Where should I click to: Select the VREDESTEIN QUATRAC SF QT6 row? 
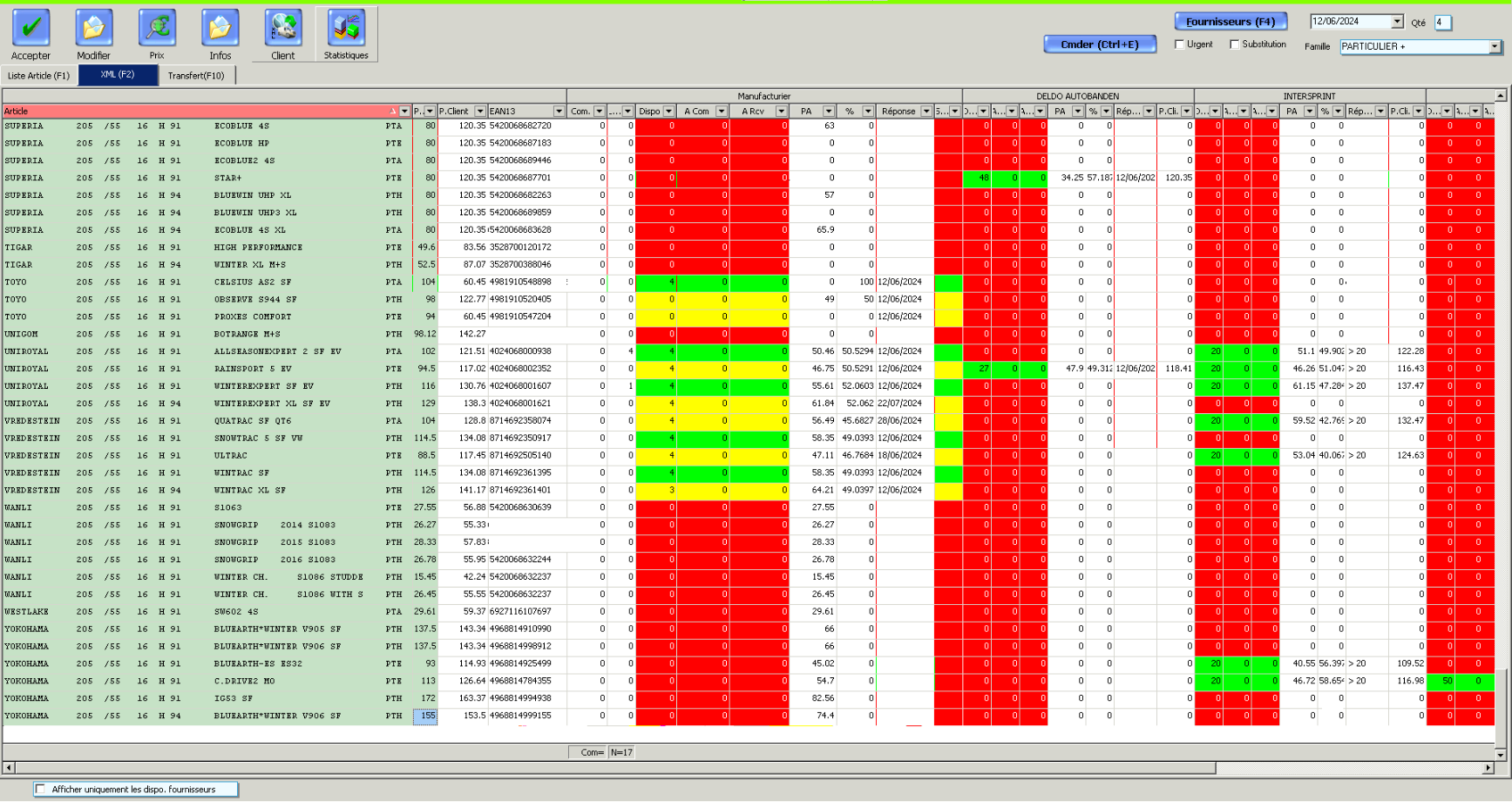(749, 421)
